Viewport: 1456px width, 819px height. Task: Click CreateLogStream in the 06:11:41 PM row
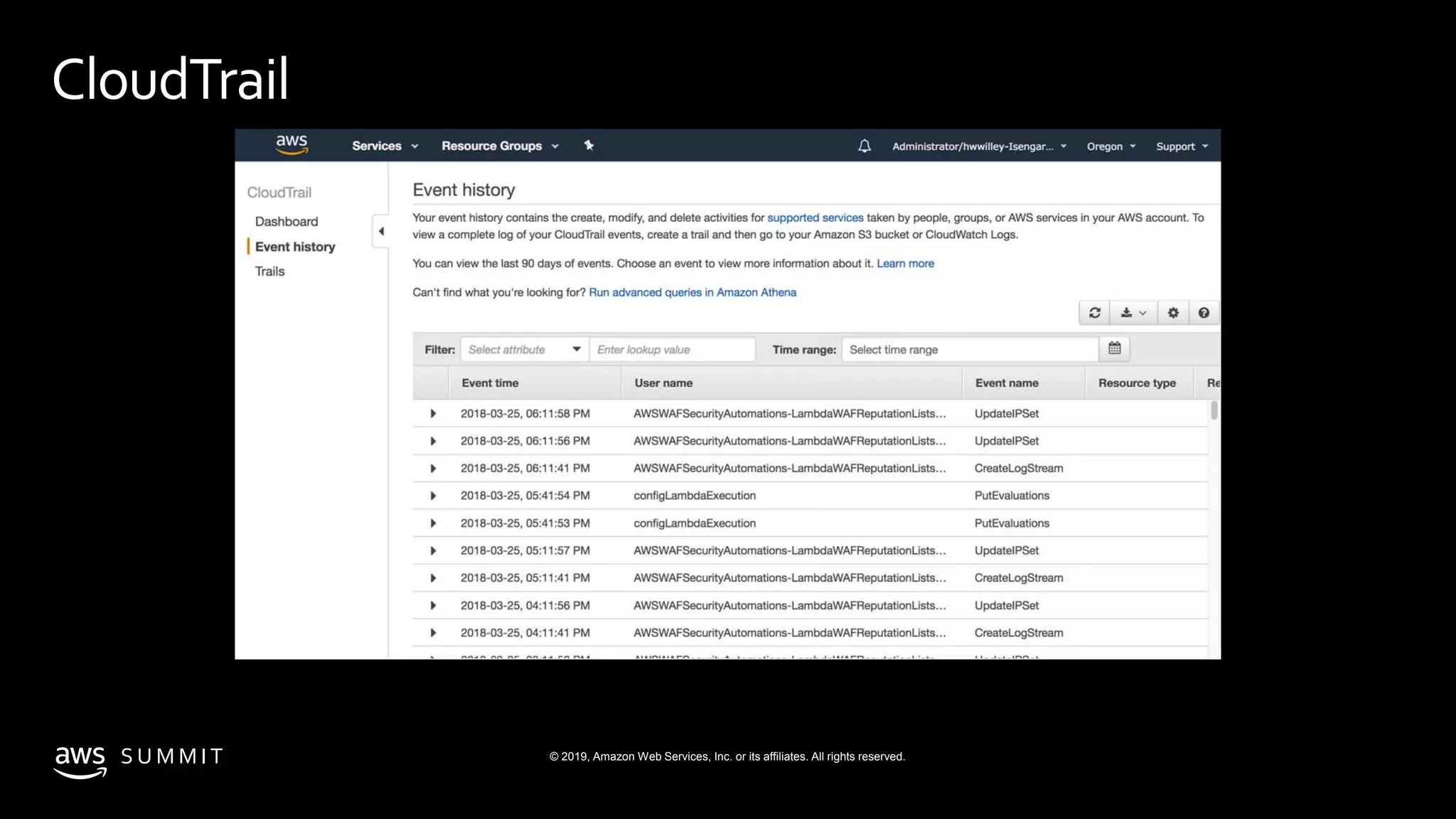1019,469
